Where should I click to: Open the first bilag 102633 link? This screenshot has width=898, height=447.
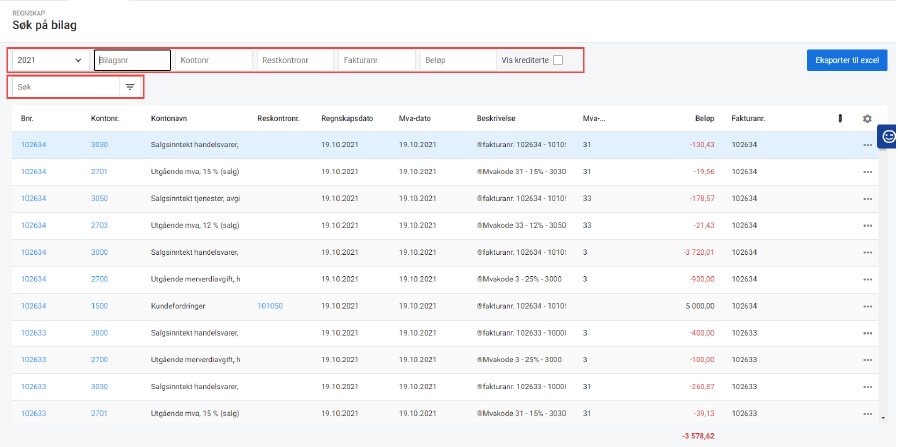coord(35,334)
